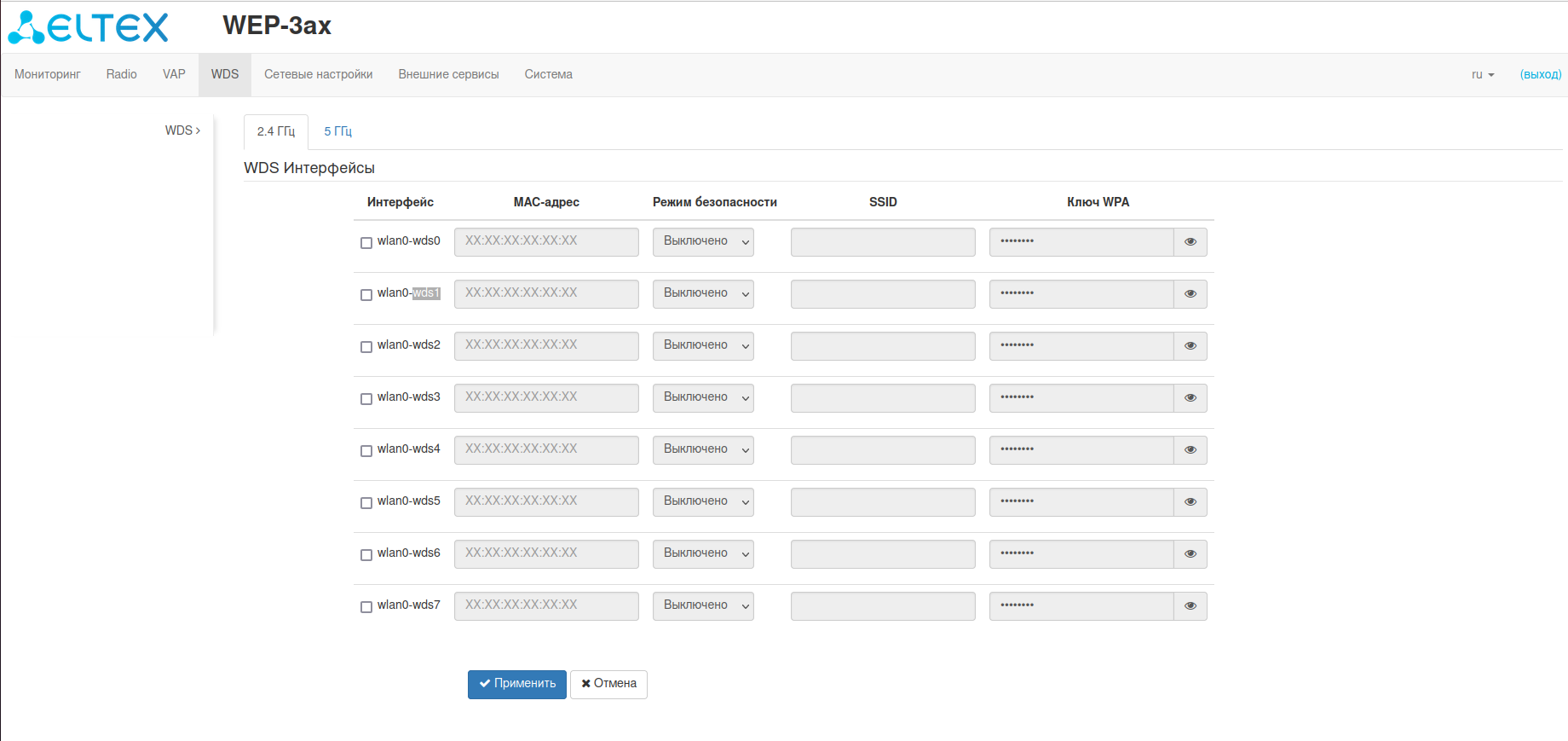The width and height of the screenshot is (1568, 741).
Task: Click the WDS Интерфейсы heading
Action: [x=309, y=168]
